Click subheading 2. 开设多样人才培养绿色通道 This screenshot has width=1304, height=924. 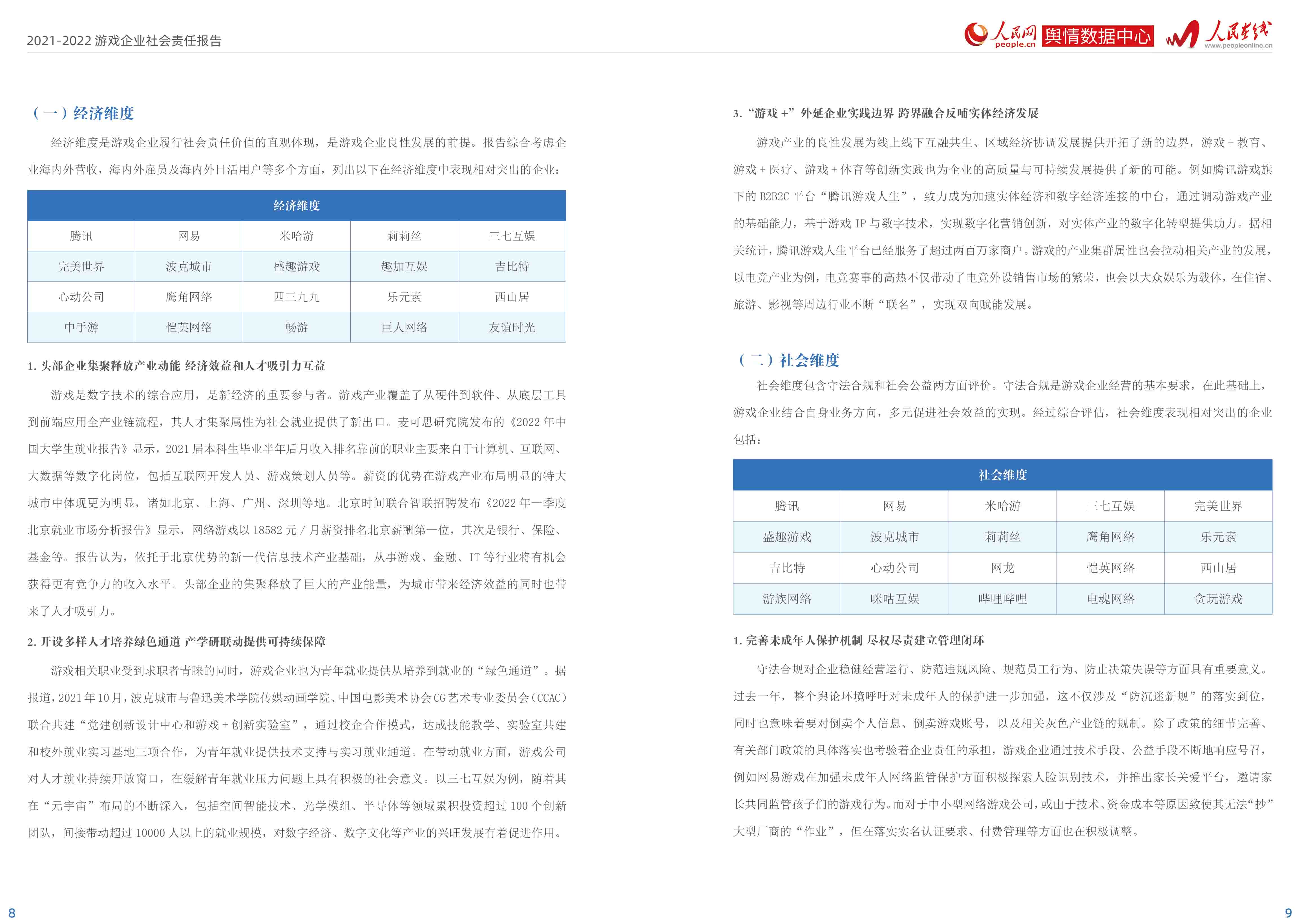(x=176, y=642)
